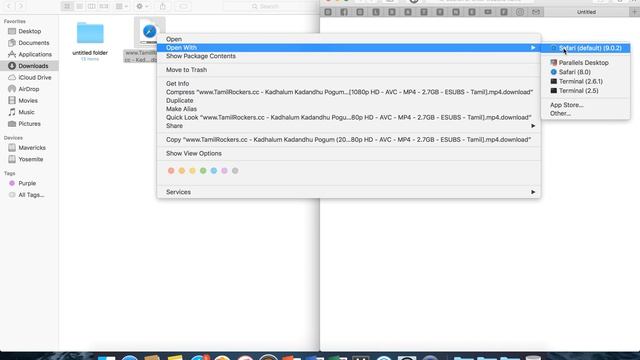Open Movies in the sidebar
Screen dimensions: 640x360
coord(29,100)
